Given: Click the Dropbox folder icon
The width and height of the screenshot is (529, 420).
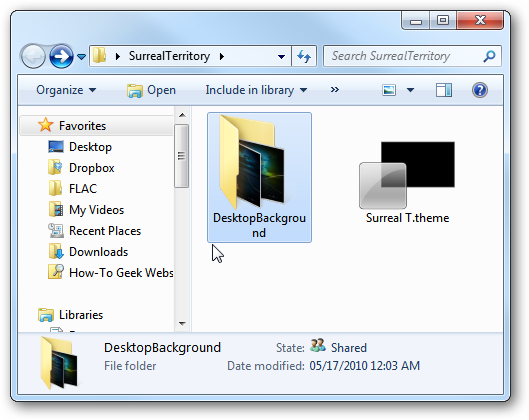Looking at the screenshot, I should tap(55, 167).
